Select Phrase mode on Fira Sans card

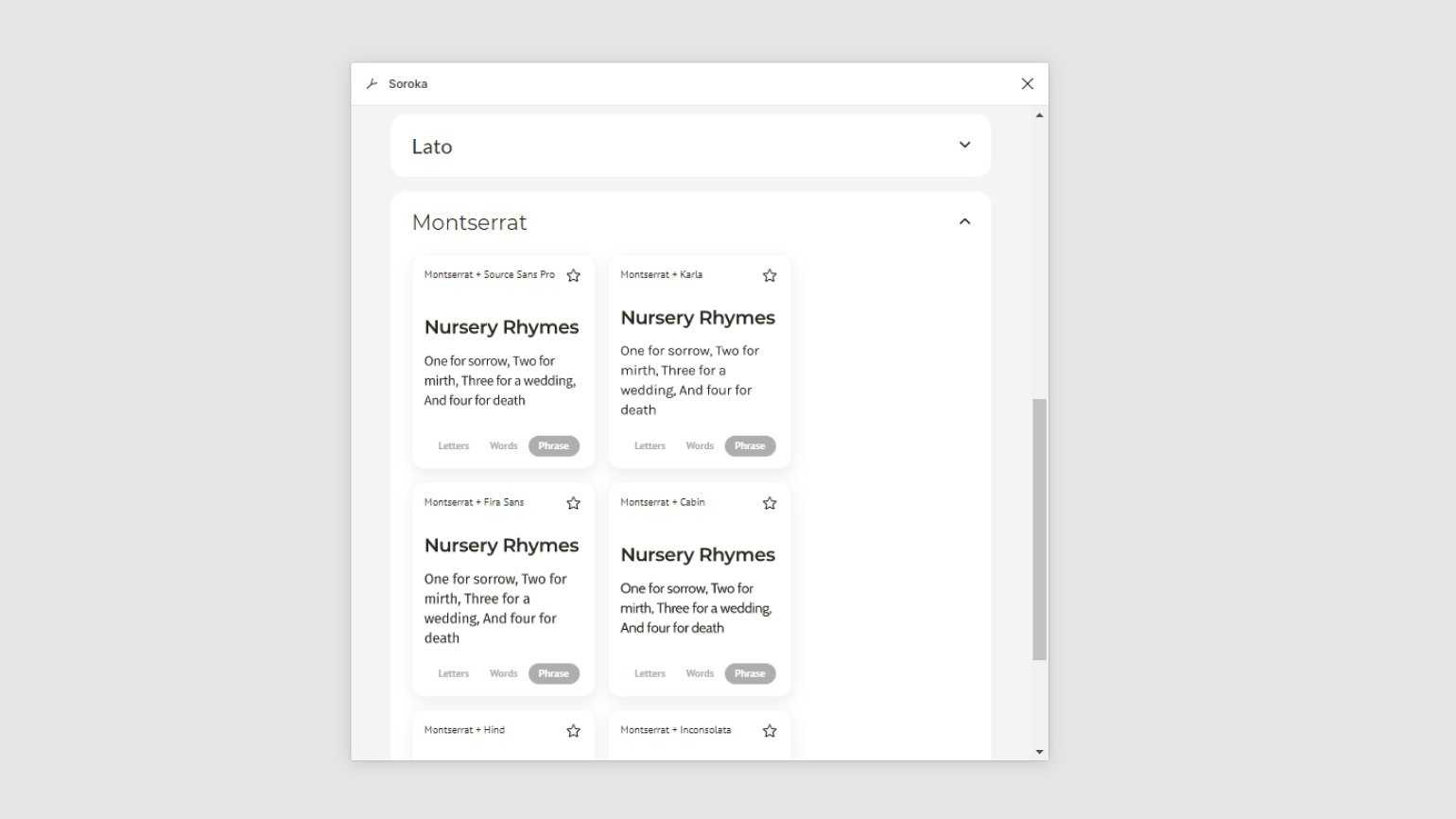point(553,674)
